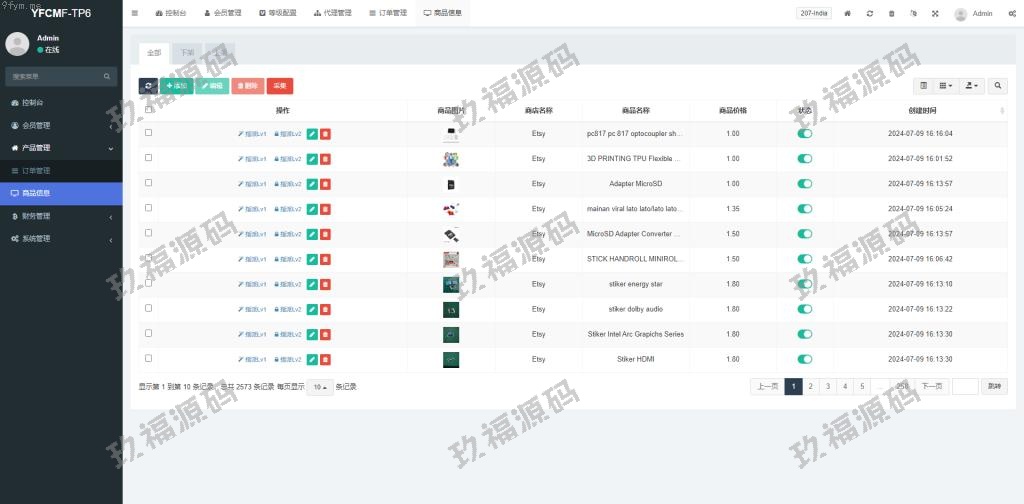Click red delete icon for Stiker HDMI row
The height and width of the screenshot is (504, 1024).
pos(325,359)
